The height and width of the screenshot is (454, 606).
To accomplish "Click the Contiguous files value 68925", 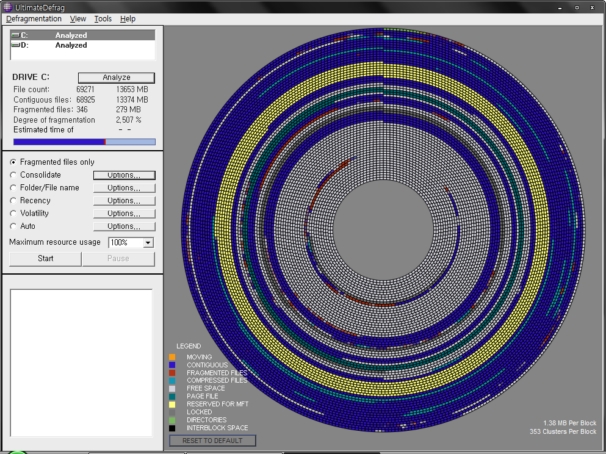I will coord(85,100).
